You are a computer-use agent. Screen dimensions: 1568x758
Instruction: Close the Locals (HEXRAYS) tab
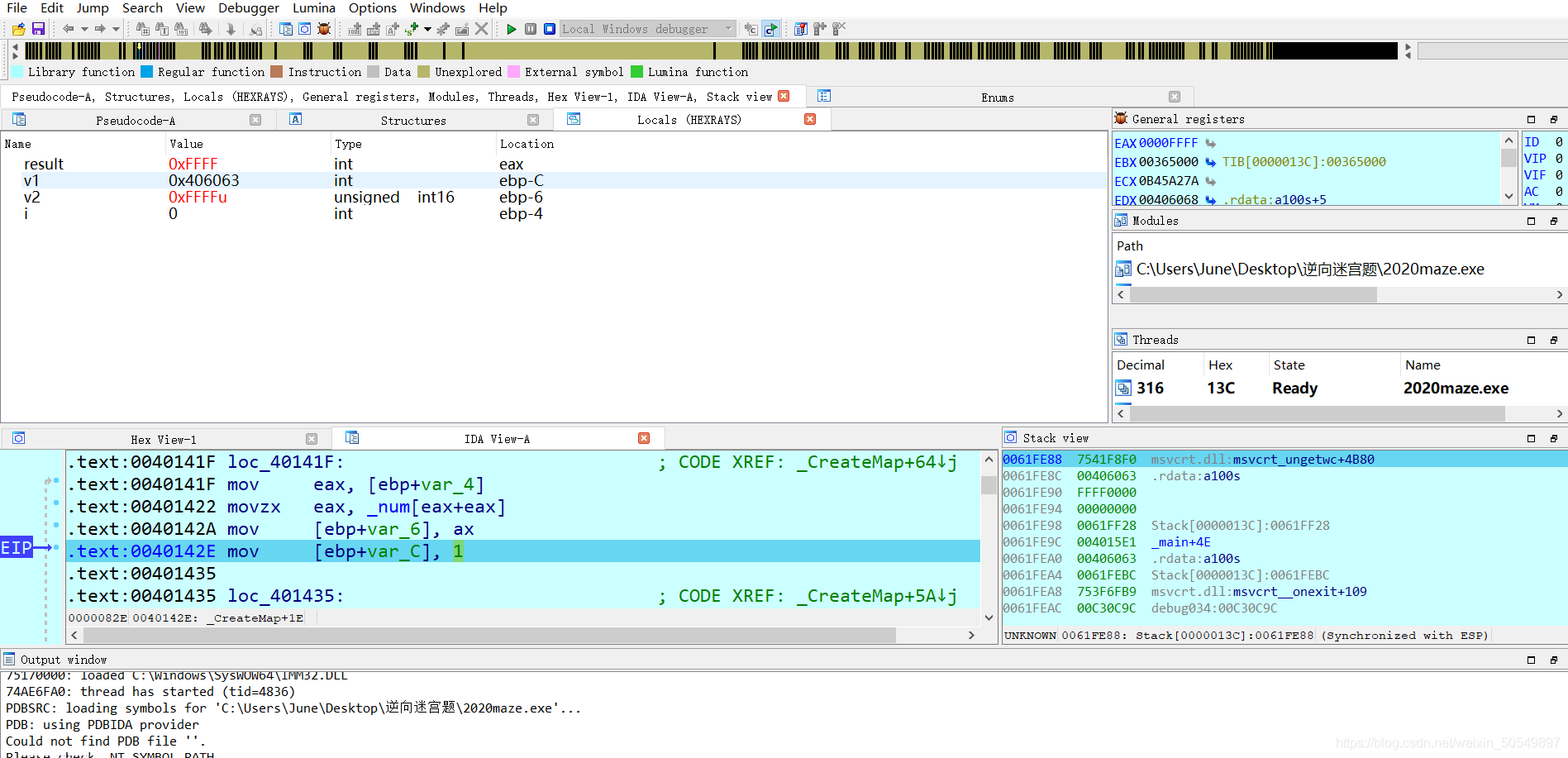click(x=810, y=120)
